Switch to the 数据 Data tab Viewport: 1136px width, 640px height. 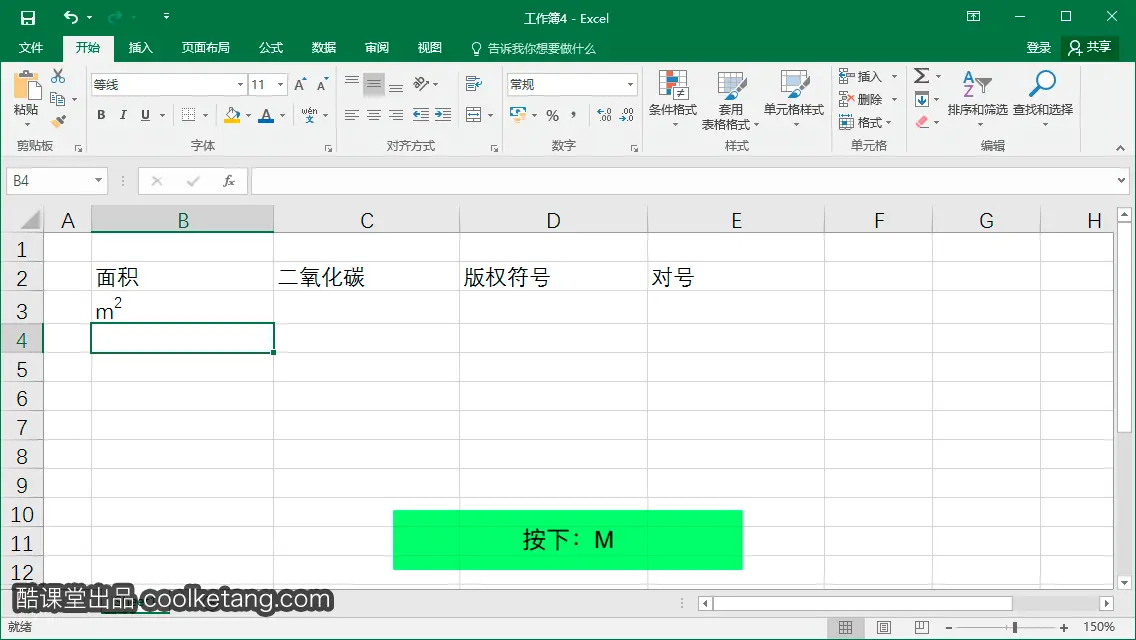pyautogui.click(x=324, y=48)
